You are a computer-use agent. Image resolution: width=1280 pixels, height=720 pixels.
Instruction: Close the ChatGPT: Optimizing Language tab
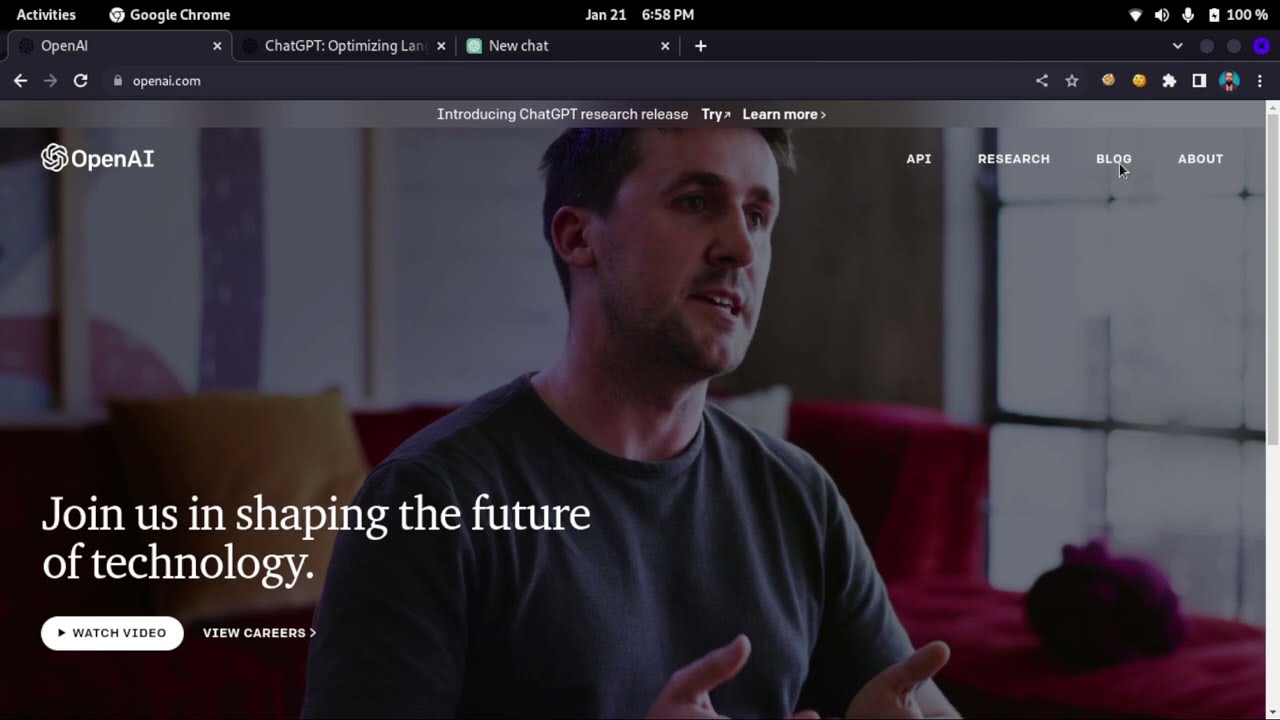[441, 46]
